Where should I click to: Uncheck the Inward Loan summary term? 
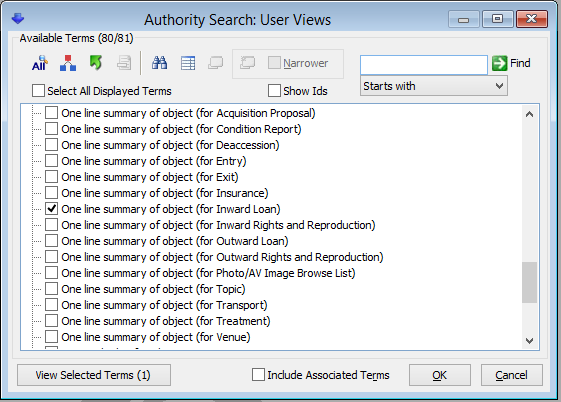[52, 209]
